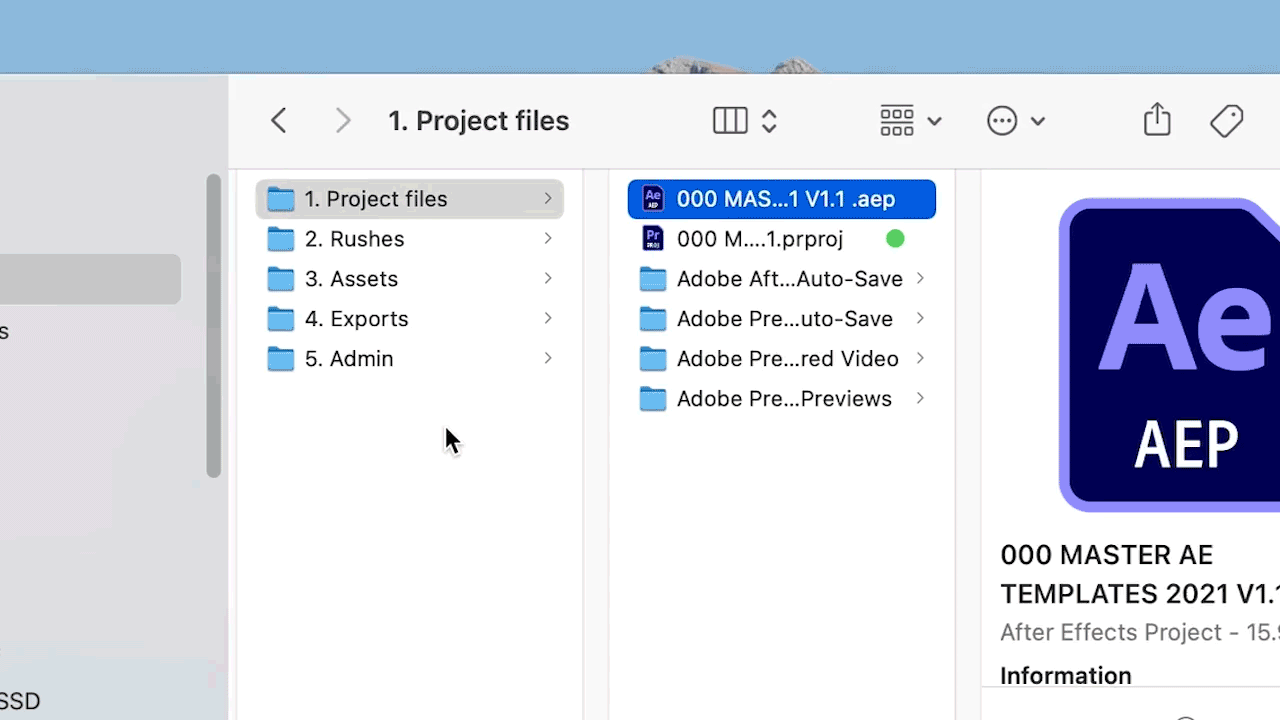The image size is (1280, 720).
Task: Expand chevron of Adobe Aft...Auto-Save
Action: pos(920,278)
